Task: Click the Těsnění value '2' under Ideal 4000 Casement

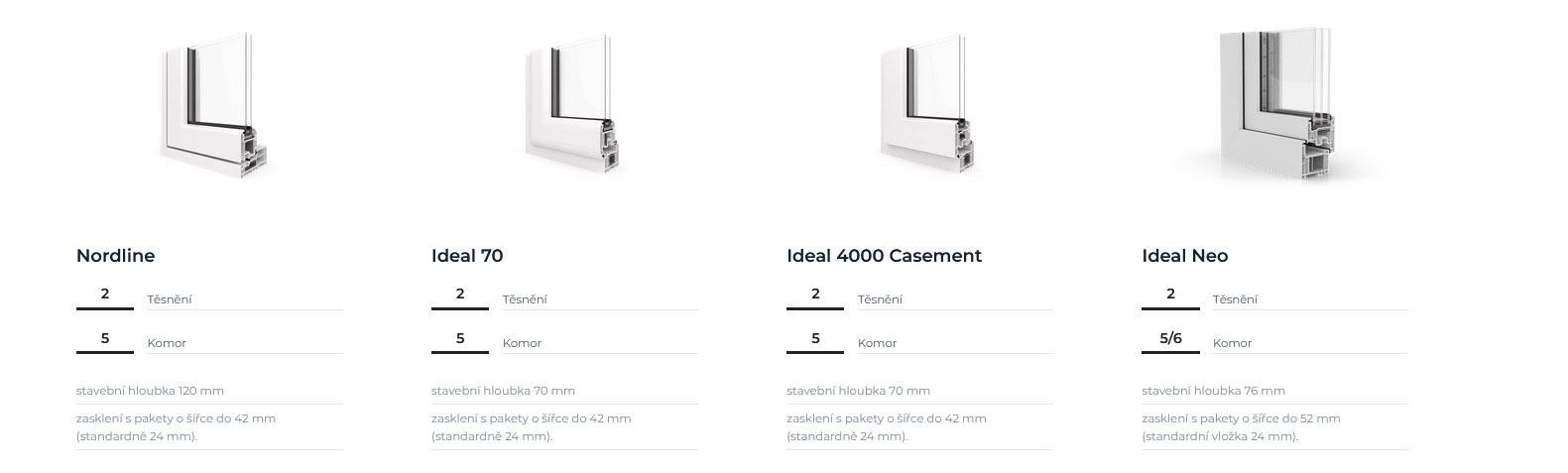Action: click(815, 294)
